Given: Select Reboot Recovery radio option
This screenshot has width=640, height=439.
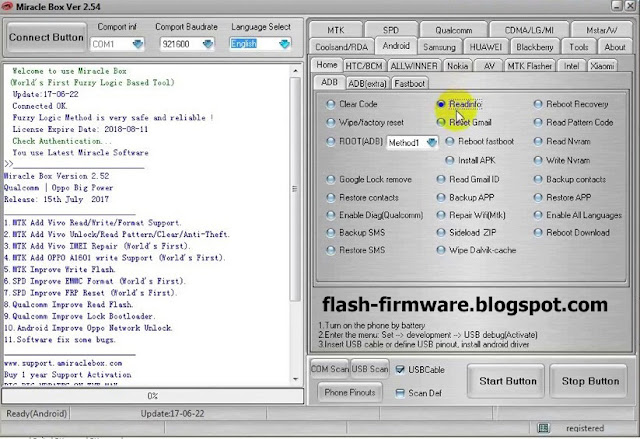Looking at the screenshot, I should pos(571,104).
